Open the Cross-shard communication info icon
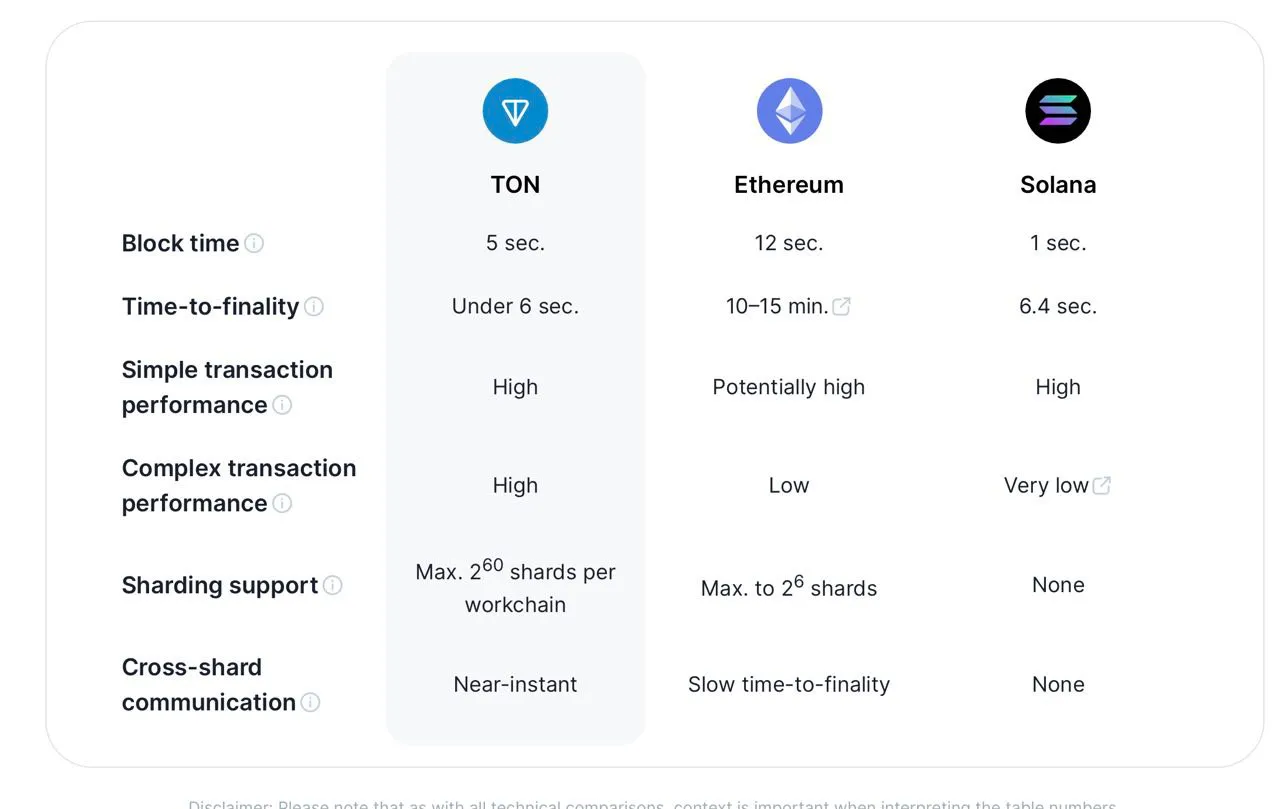Viewport: 1280px width, 809px height. pos(310,702)
